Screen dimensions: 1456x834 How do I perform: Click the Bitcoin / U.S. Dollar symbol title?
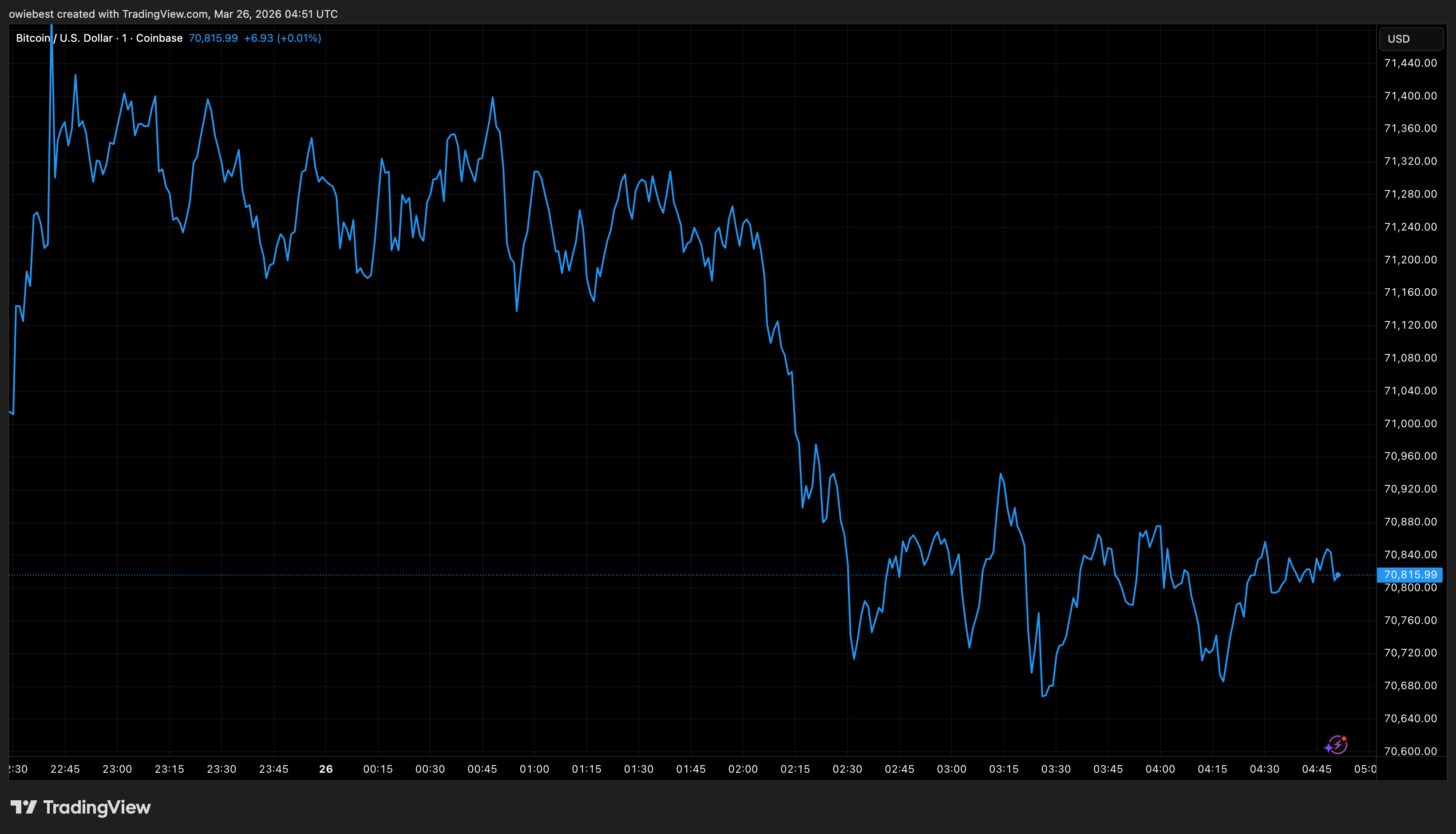(x=64, y=38)
